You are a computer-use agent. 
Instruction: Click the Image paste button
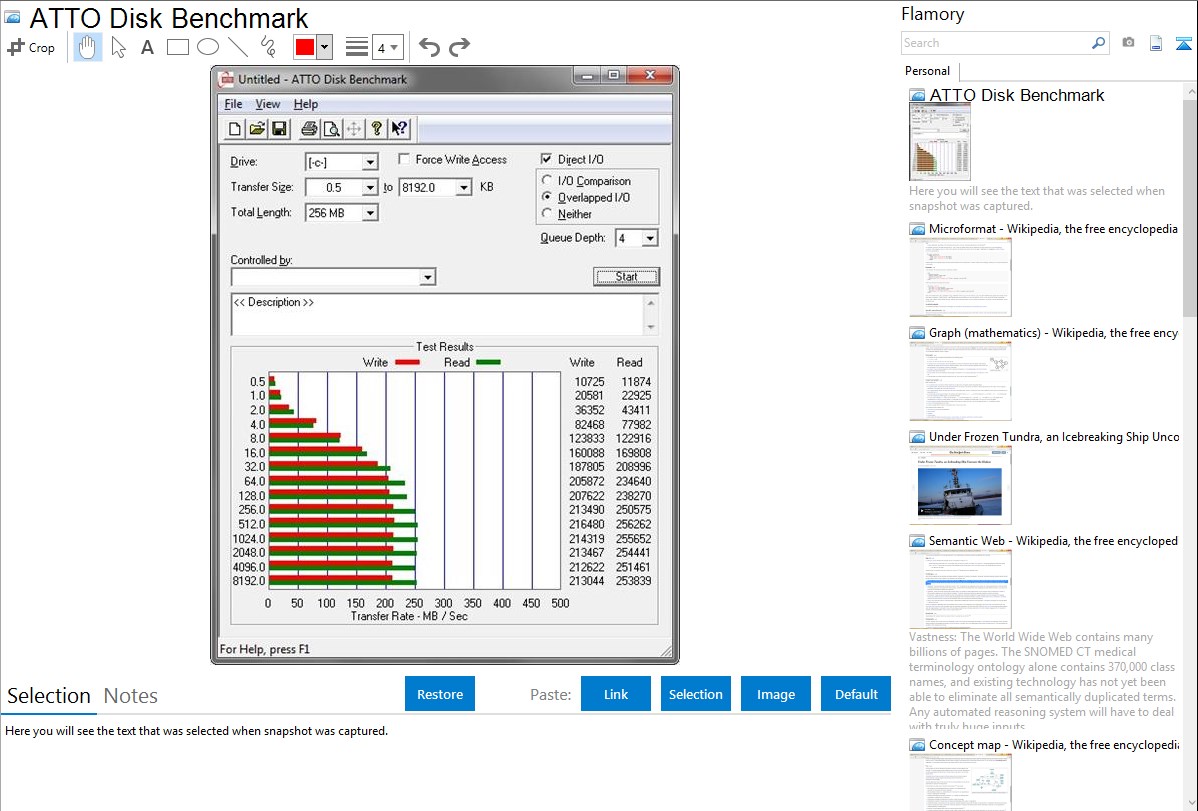point(775,694)
